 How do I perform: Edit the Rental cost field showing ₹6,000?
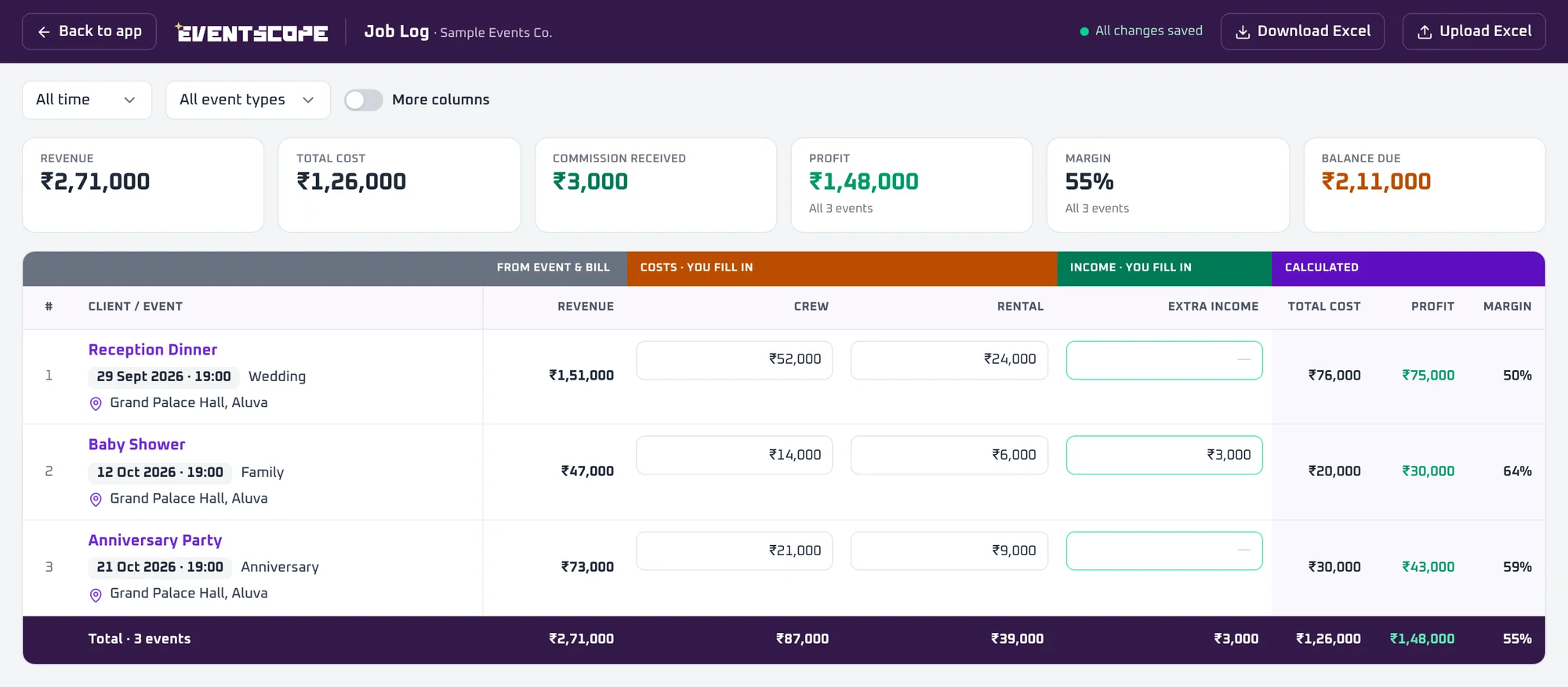coord(949,455)
